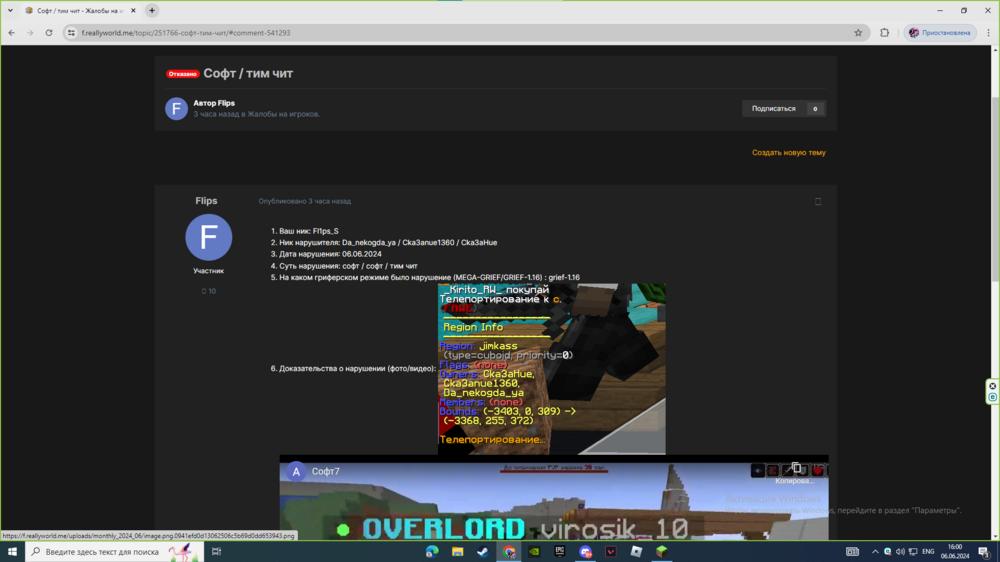
Task: Reload the current forum page
Action: click(x=48, y=33)
